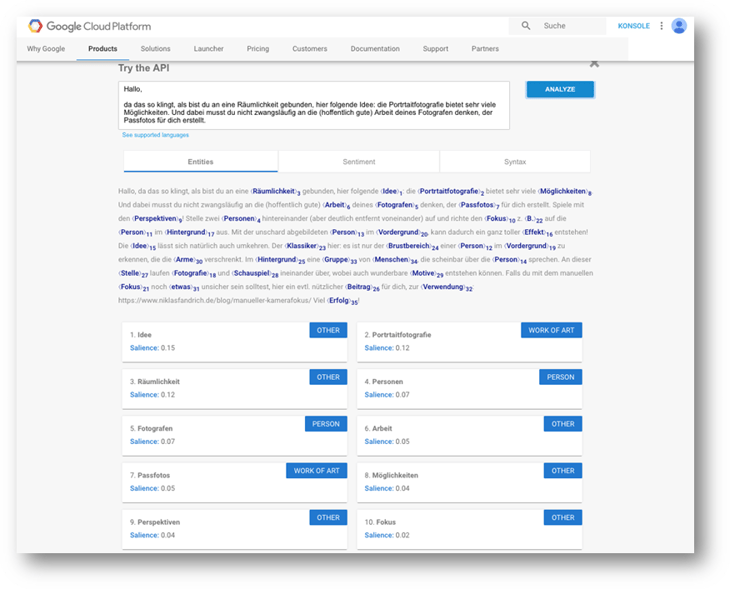Open the Pricing page
The width and height of the screenshot is (730, 589).
pyautogui.click(x=258, y=48)
